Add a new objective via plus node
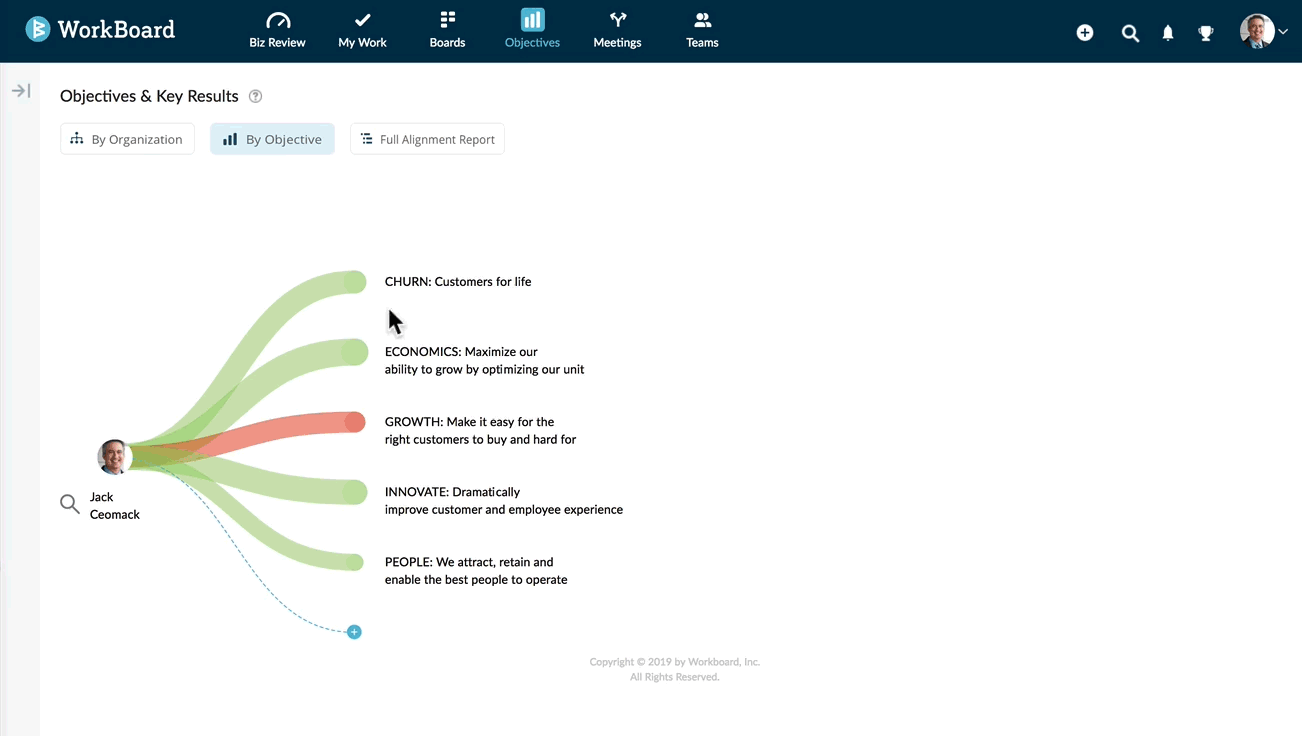The image size is (1302, 736). (354, 632)
